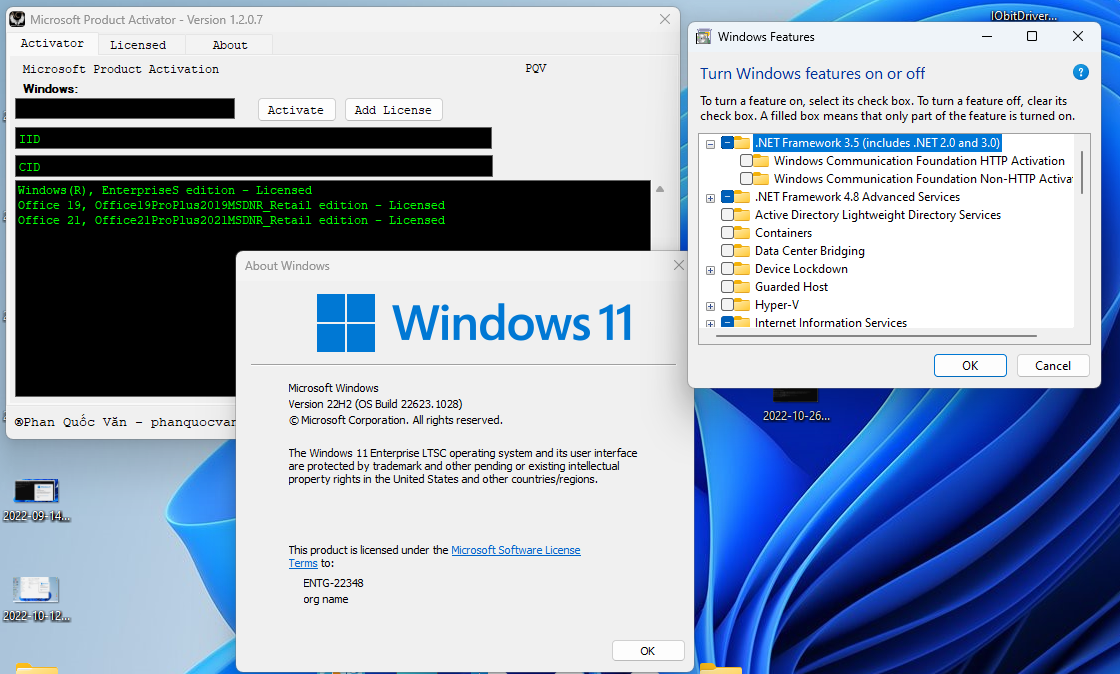This screenshot has width=1120, height=674.
Task: Toggle .NET Framework 4.8 Advanced Services checkbox
Action: point(727,197)
